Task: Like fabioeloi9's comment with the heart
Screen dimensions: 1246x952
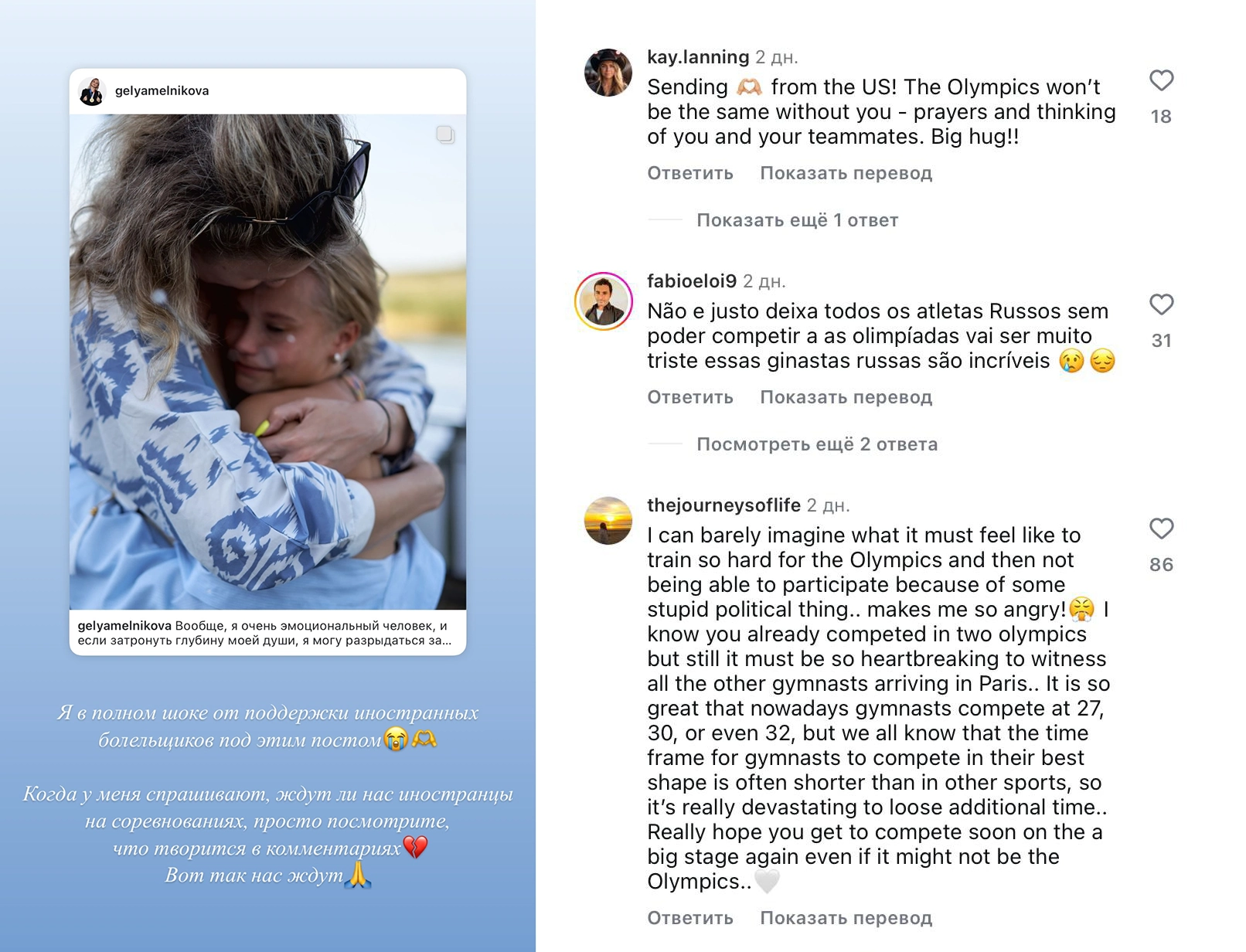Action: coord(1161,304)
